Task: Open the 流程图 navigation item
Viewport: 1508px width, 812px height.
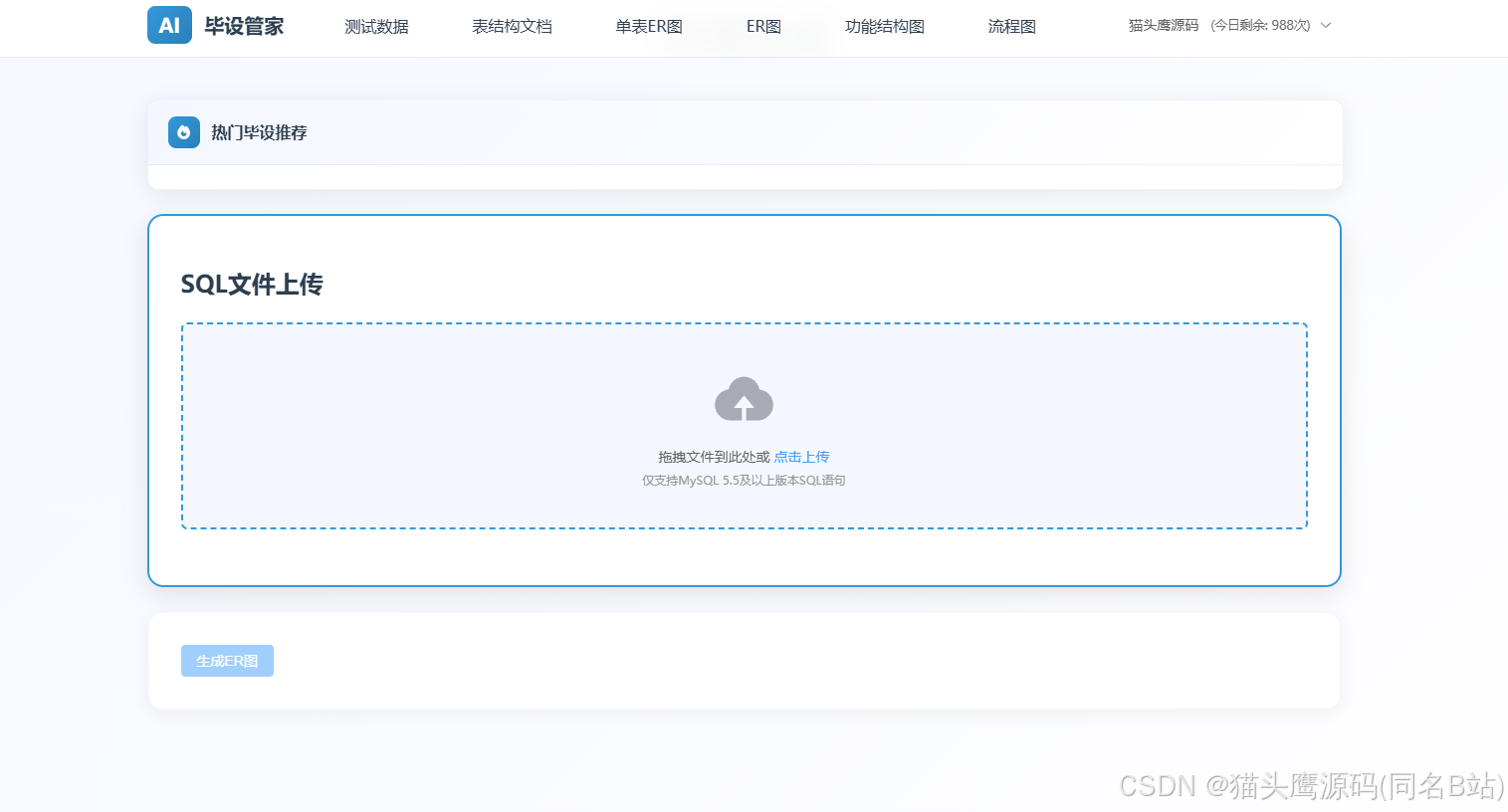Action: click(1011, 27)
